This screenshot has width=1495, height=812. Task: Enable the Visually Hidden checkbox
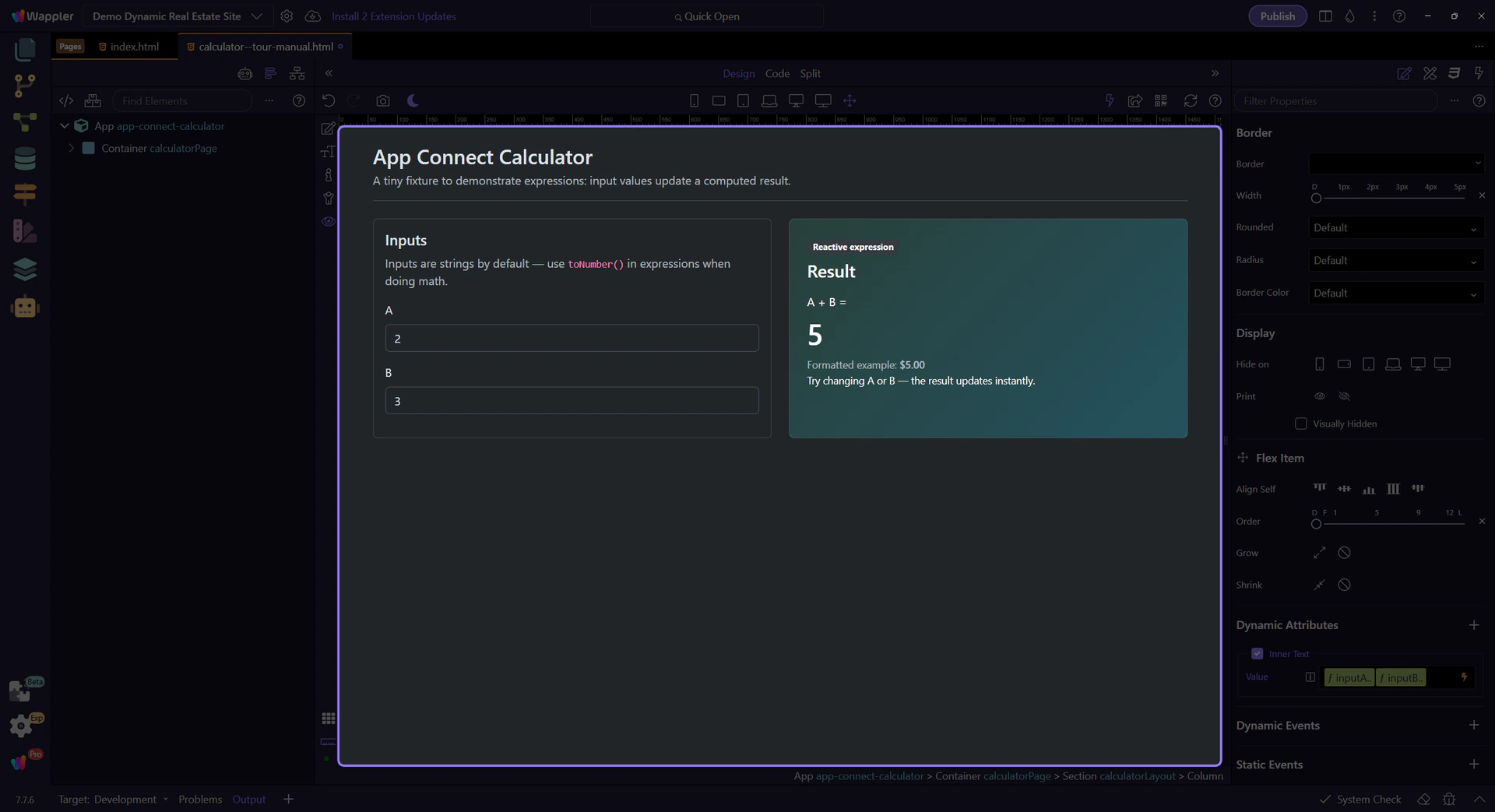click(x=1300, y=424)
